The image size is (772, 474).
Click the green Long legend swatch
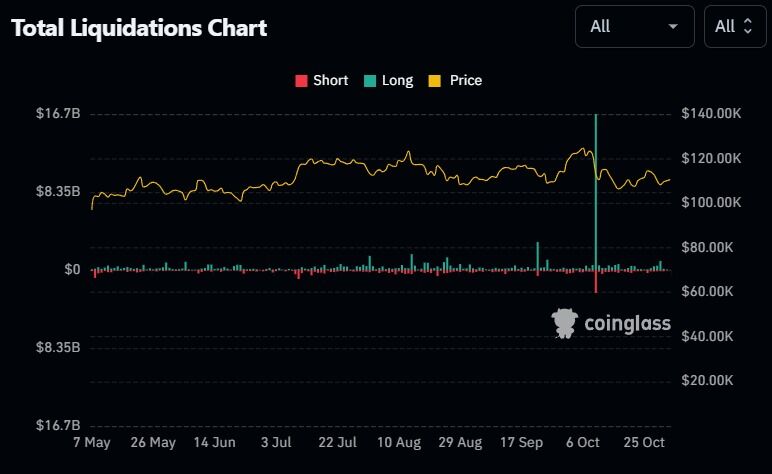(370, 80)
